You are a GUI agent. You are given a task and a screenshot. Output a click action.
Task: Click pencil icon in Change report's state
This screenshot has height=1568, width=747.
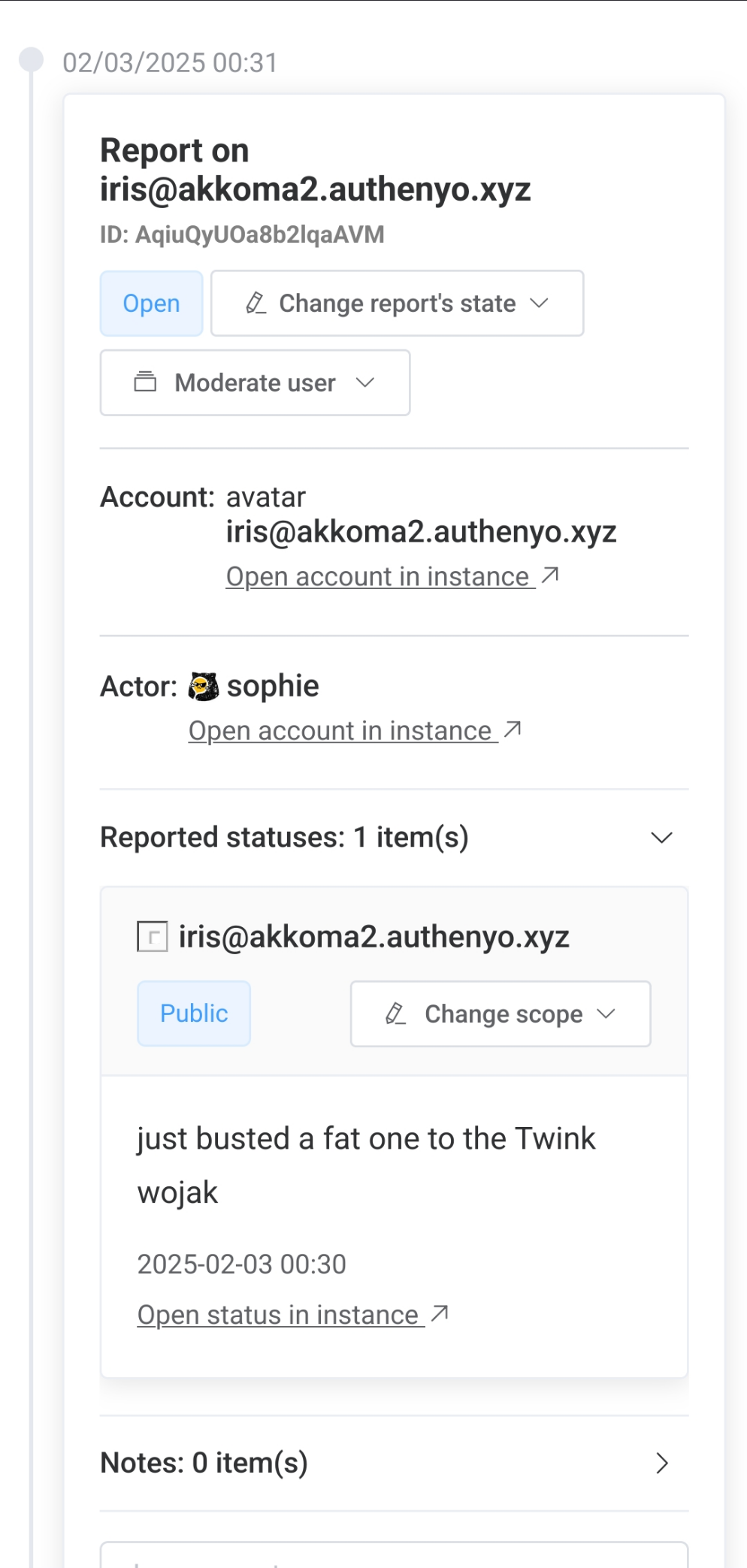click(x=256, y=304)
